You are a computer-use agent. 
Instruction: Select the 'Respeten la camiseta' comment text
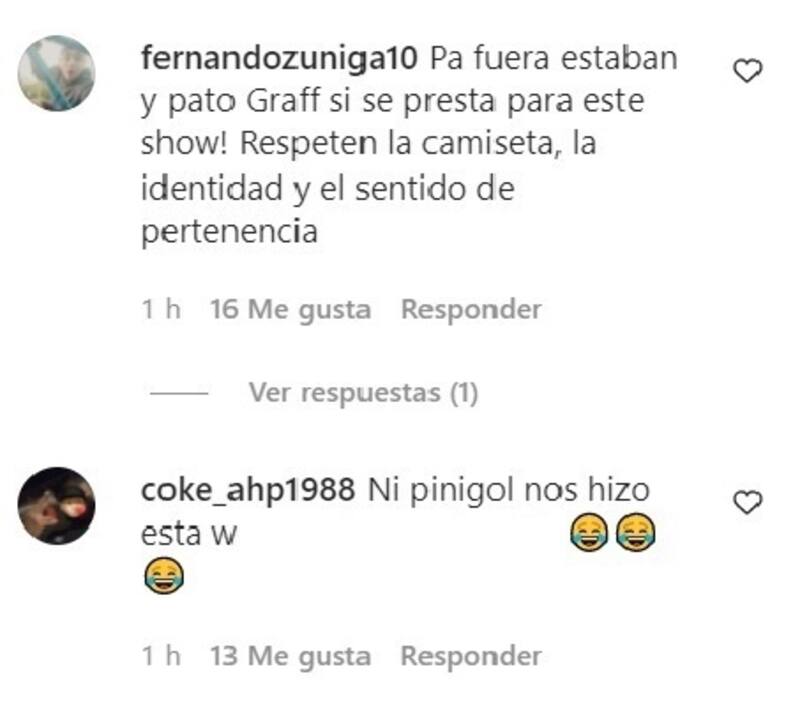(x=396, y=144)
